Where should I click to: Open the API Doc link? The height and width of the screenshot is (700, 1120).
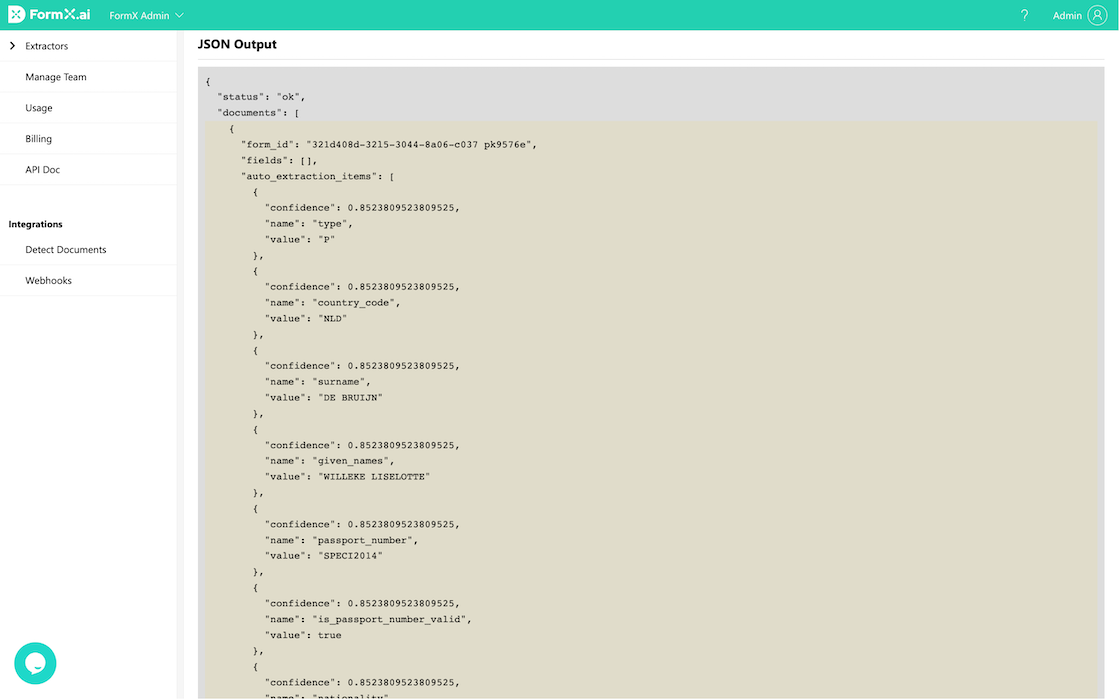pos(43,170)
